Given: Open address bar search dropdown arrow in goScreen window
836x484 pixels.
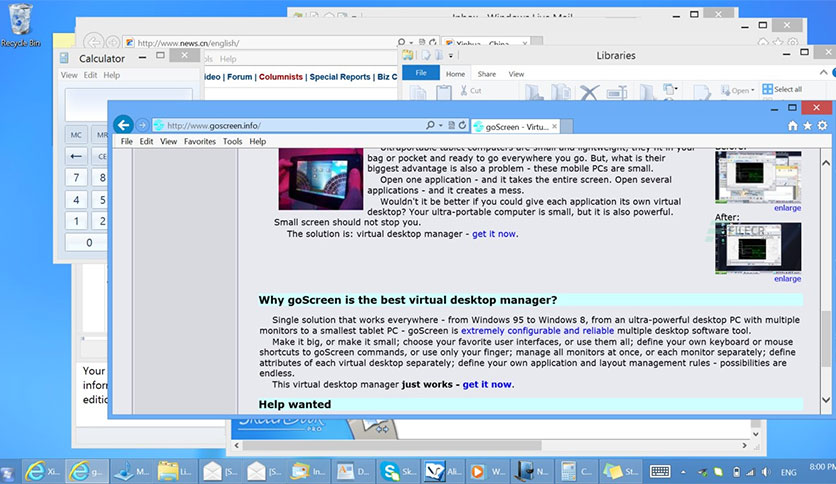Looking at the screenshot, I should (441, 125).
